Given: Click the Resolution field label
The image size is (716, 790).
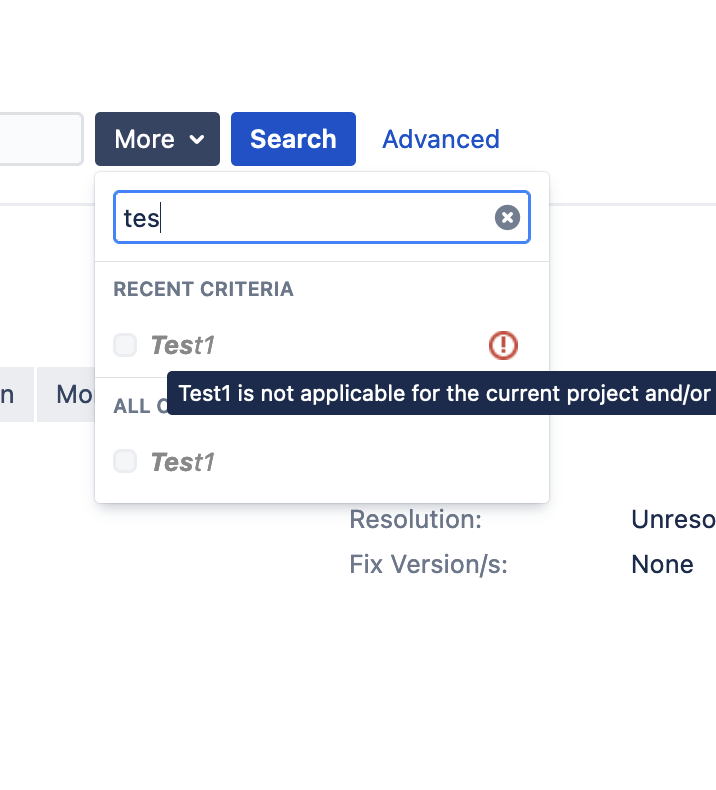Looking at the screenshot, I should tap(415, 520).
